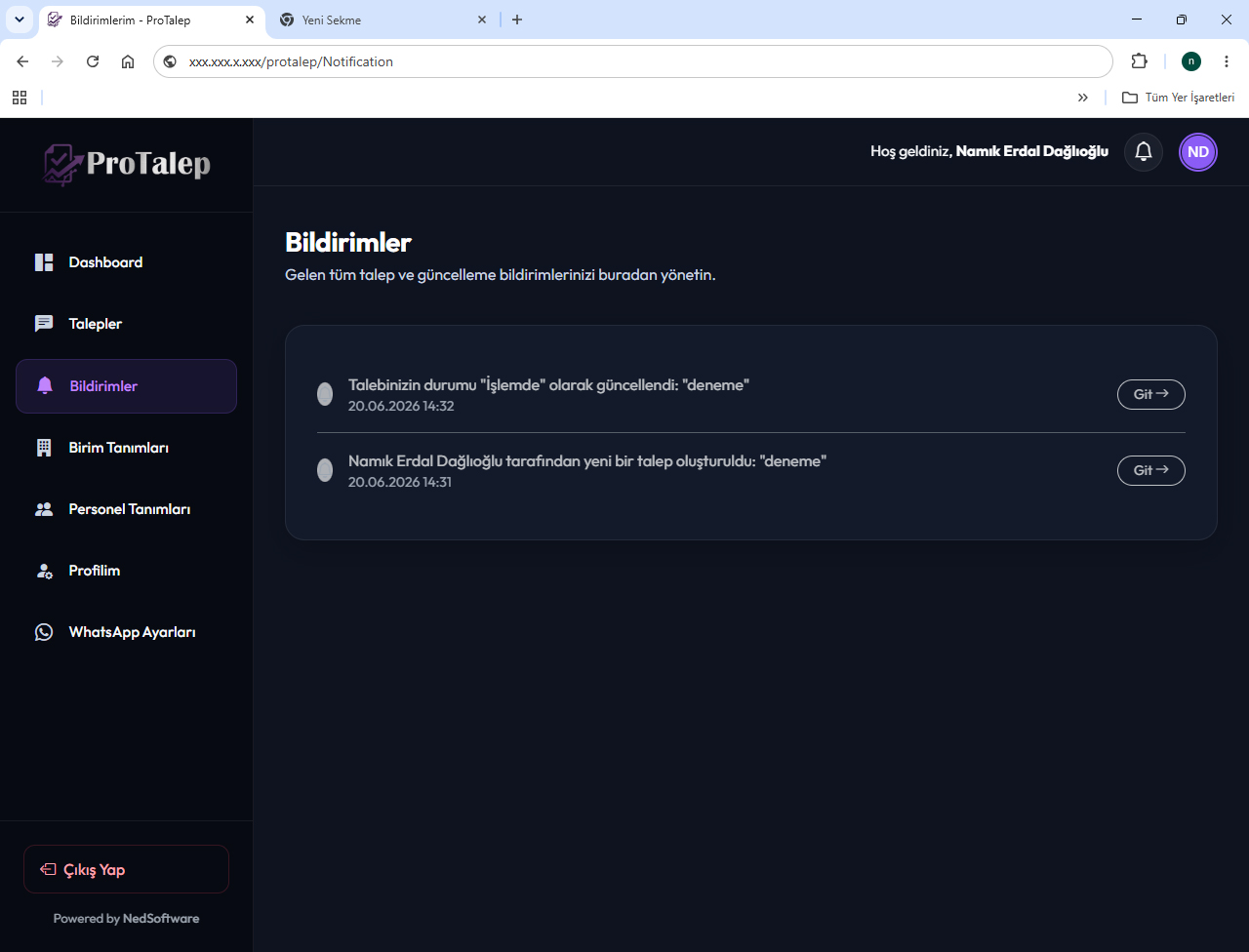Click Git for the "İşlemde" notification
1249x952 pixels.
coord(1151,394)
